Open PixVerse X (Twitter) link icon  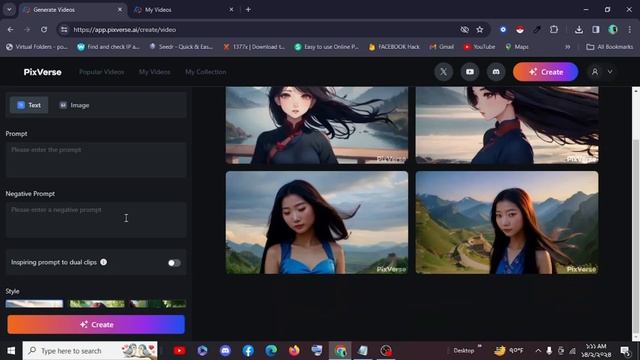[444, 72]
